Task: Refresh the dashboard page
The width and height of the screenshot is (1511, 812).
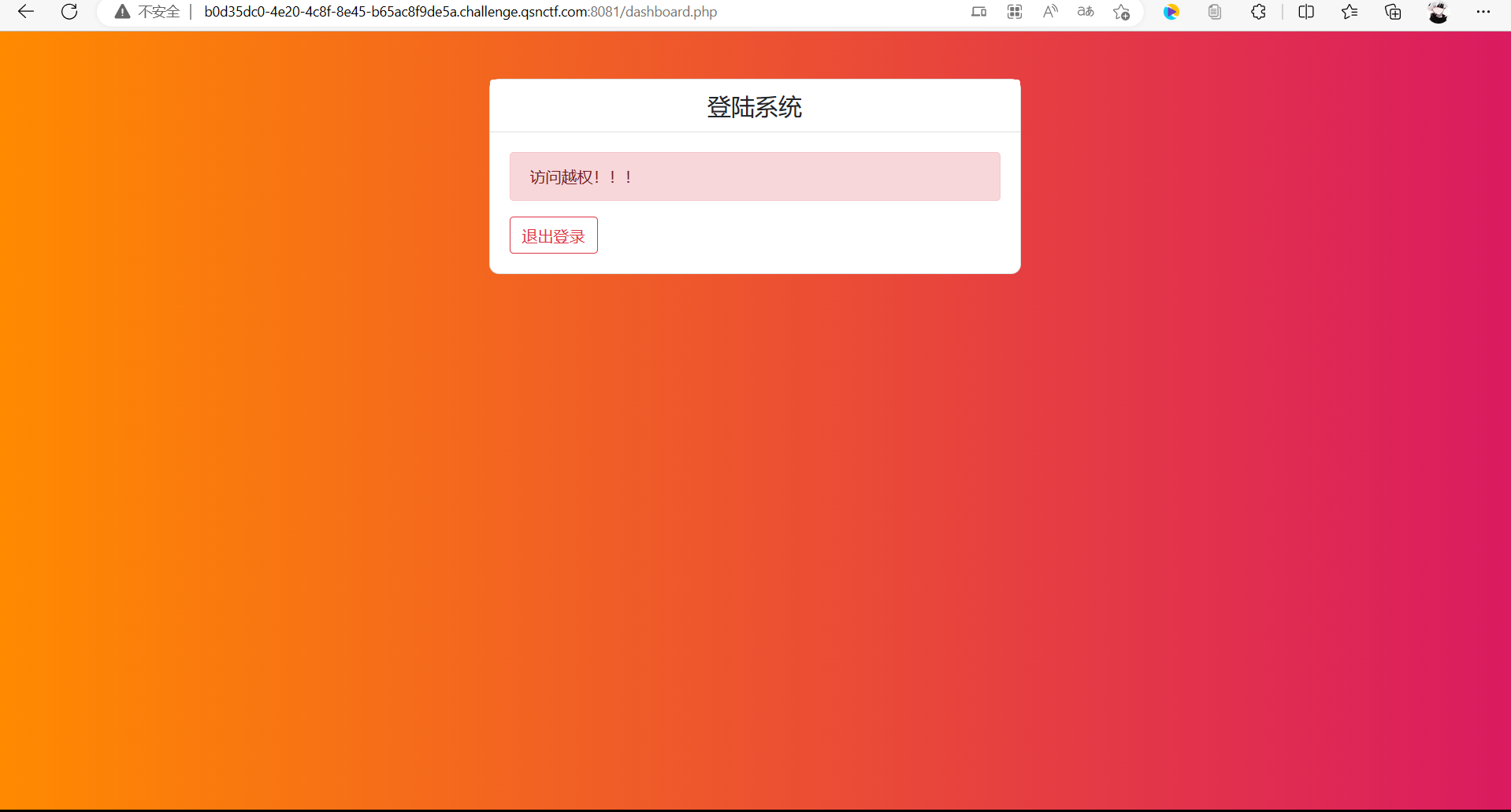Action: 69,12
